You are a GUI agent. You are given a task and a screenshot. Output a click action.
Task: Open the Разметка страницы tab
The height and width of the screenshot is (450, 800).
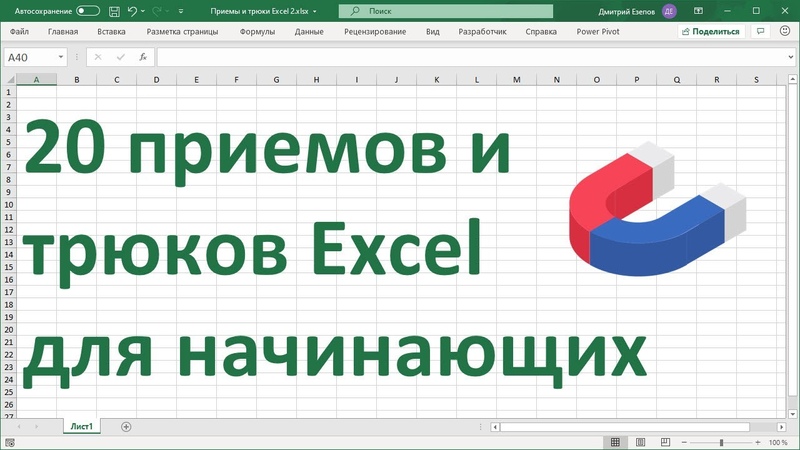[182, 32]
